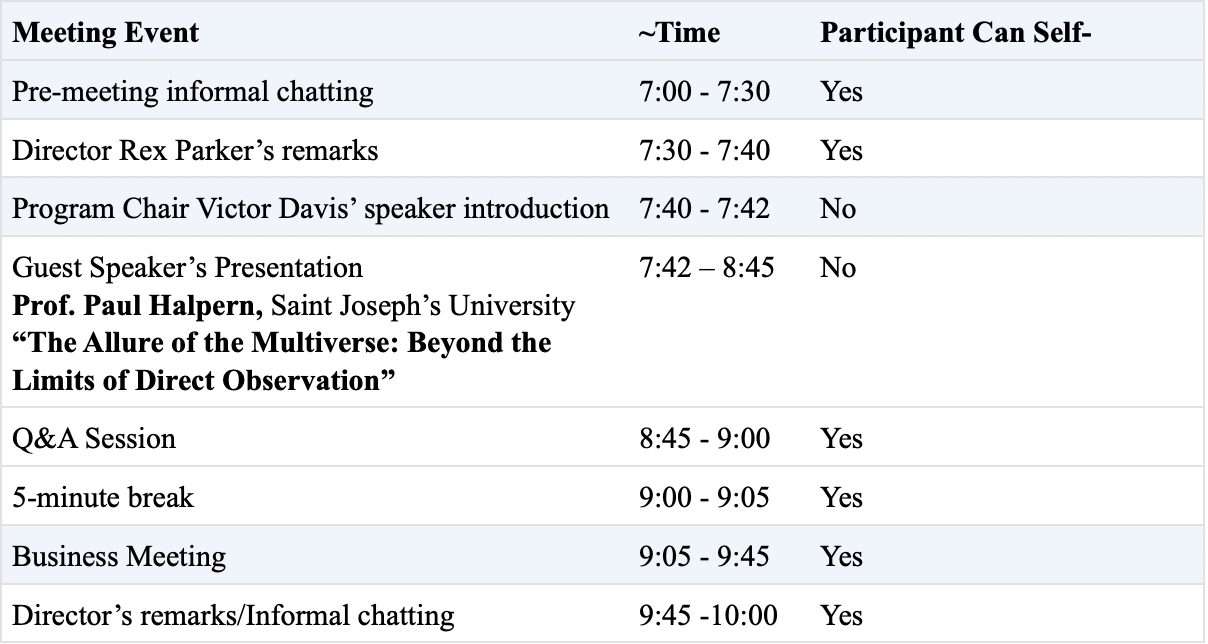Click "Yes" in the Q&A Session row

point(841,438)
